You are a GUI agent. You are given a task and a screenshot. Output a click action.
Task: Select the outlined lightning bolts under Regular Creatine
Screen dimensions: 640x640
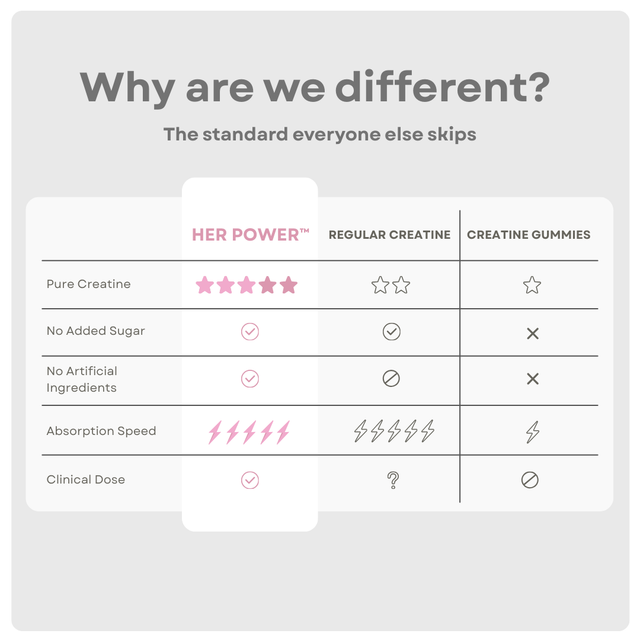coord(393,432)
